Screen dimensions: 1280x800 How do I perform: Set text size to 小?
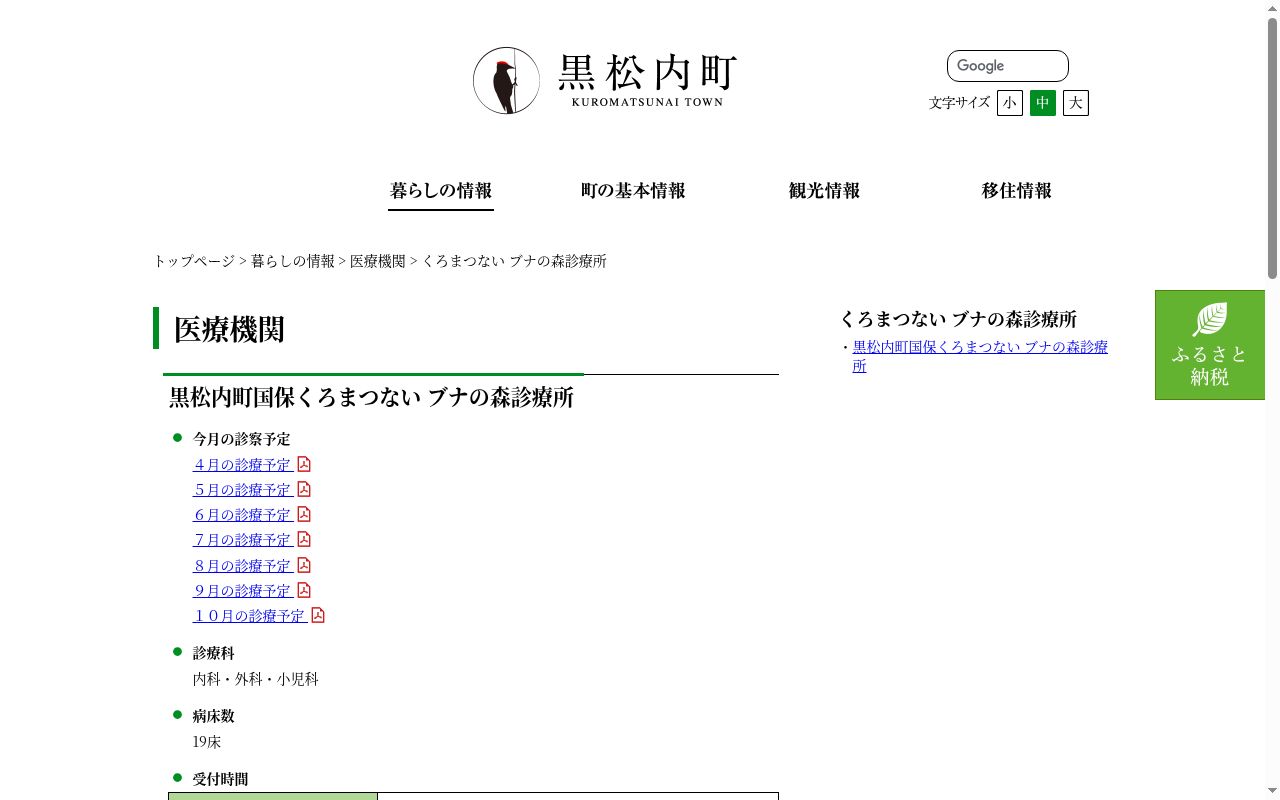point(1010,103)
